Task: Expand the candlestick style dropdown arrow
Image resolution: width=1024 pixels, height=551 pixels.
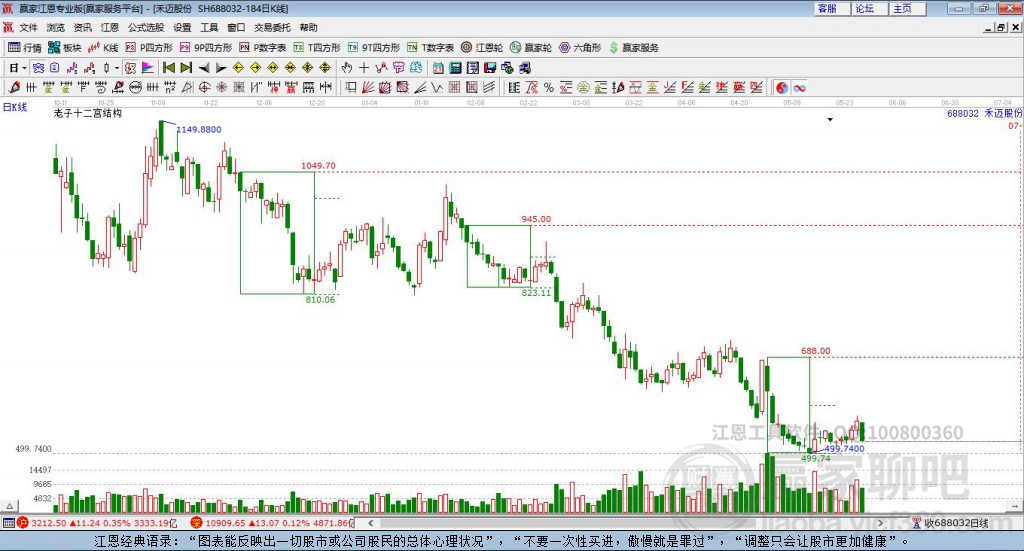Action: pyautogui.click(x=117, y=68)
